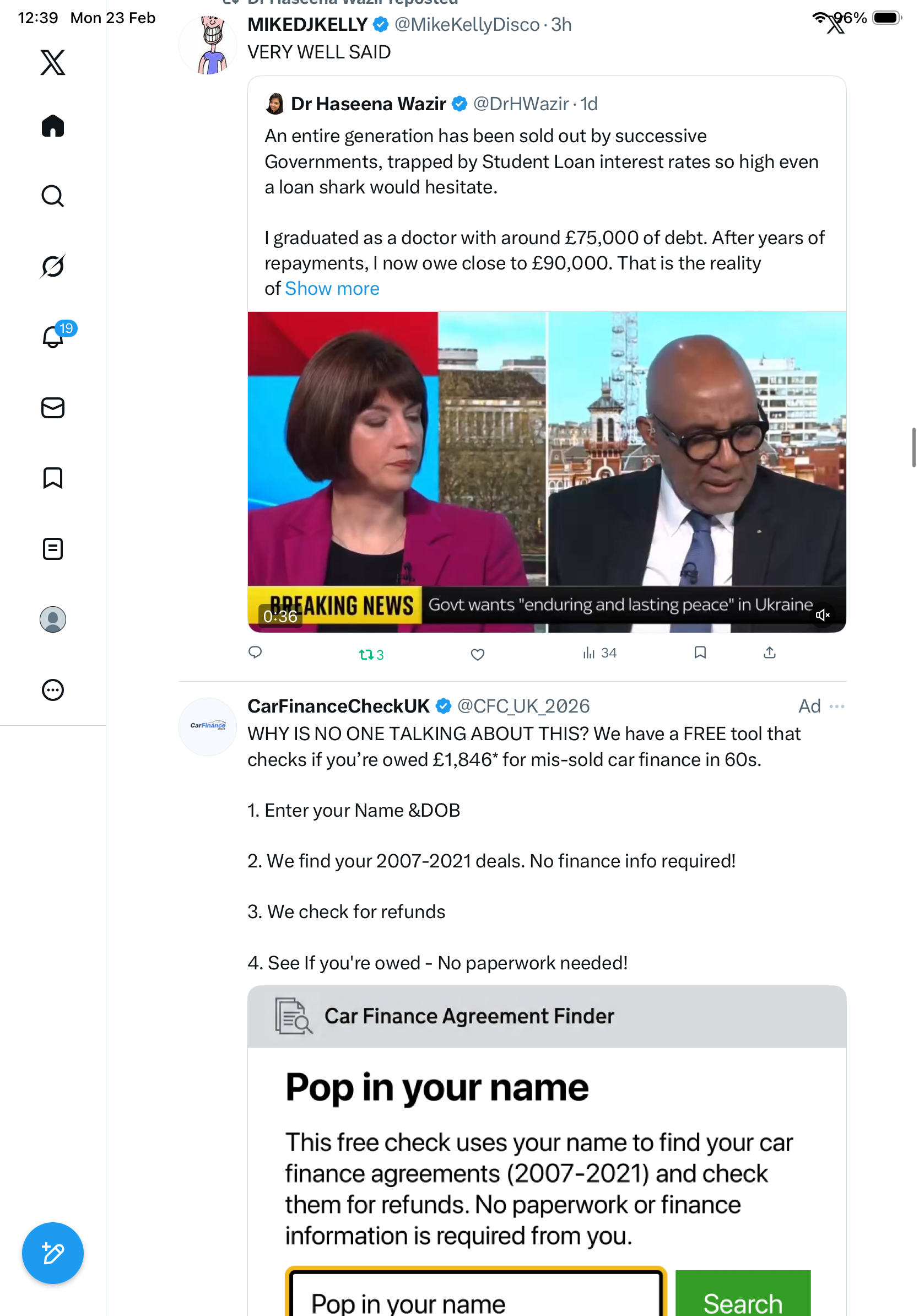919x1316 pixels.
Task: Open the share menu on the post
Action: click(770, 653)
